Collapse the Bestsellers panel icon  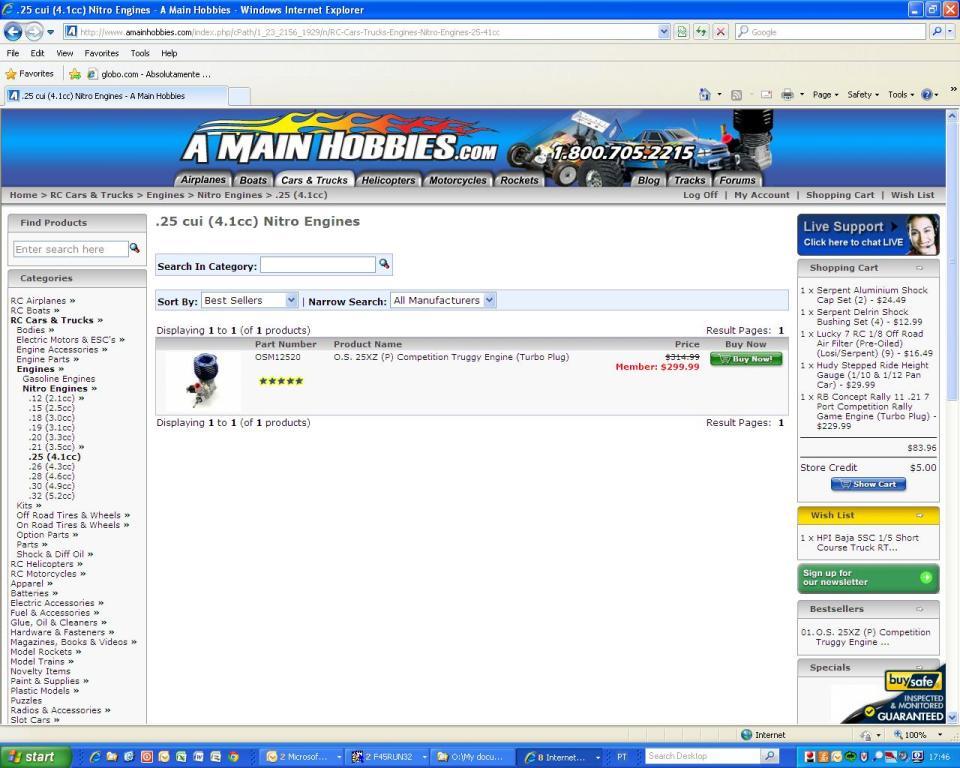pos(919,609)
